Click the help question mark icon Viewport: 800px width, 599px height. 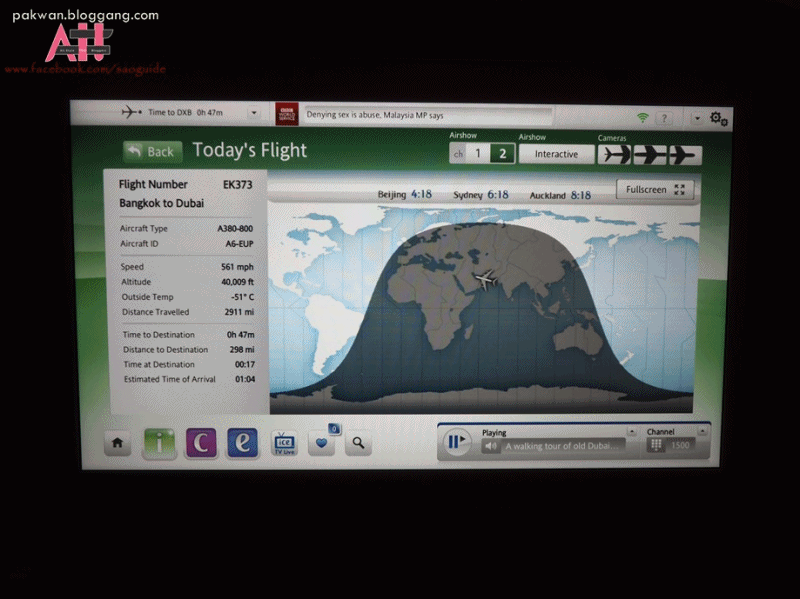[664, 118]
